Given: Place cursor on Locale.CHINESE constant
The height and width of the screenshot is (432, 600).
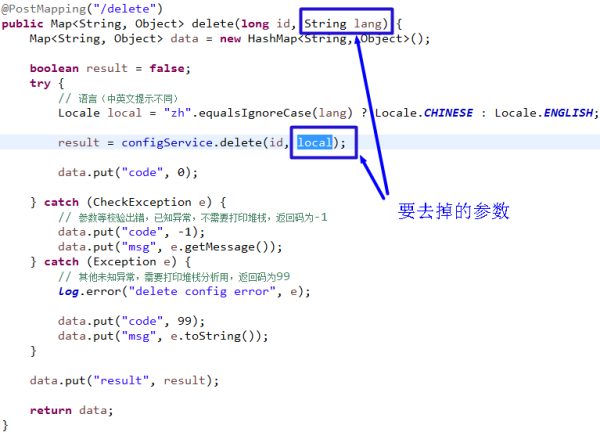Looking at the screenshot, I should tap(424, 113).
